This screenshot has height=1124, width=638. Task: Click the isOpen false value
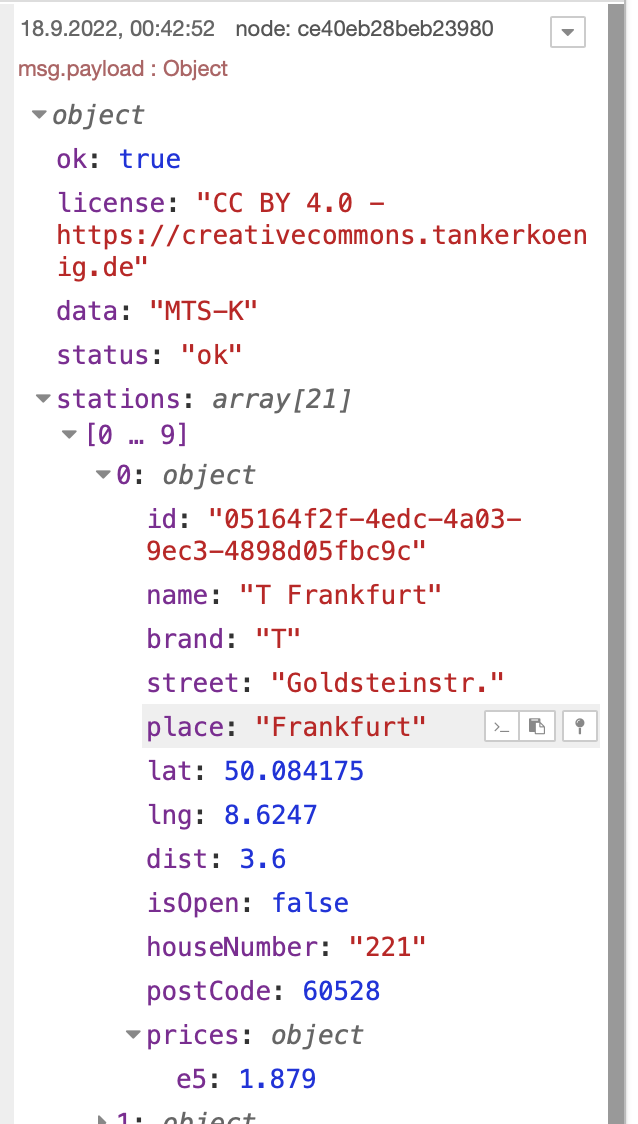tap(310, 903)
